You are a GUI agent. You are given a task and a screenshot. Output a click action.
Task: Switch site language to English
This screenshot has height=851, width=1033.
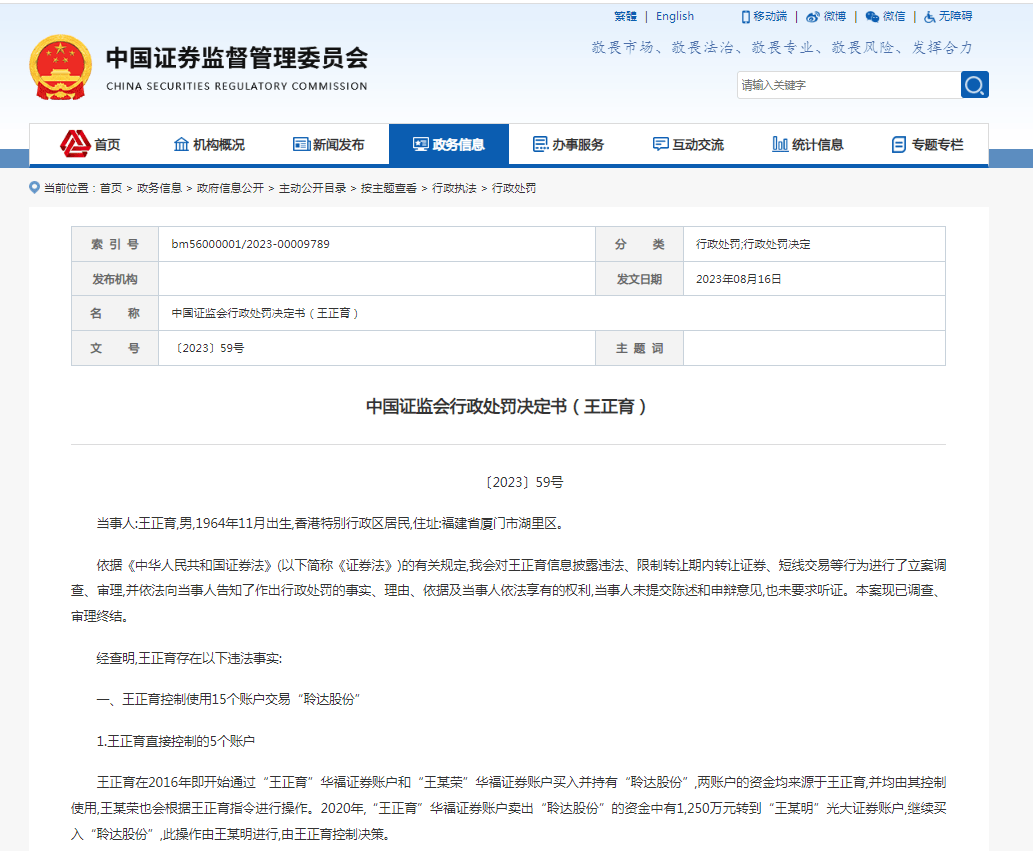[675, 17]
